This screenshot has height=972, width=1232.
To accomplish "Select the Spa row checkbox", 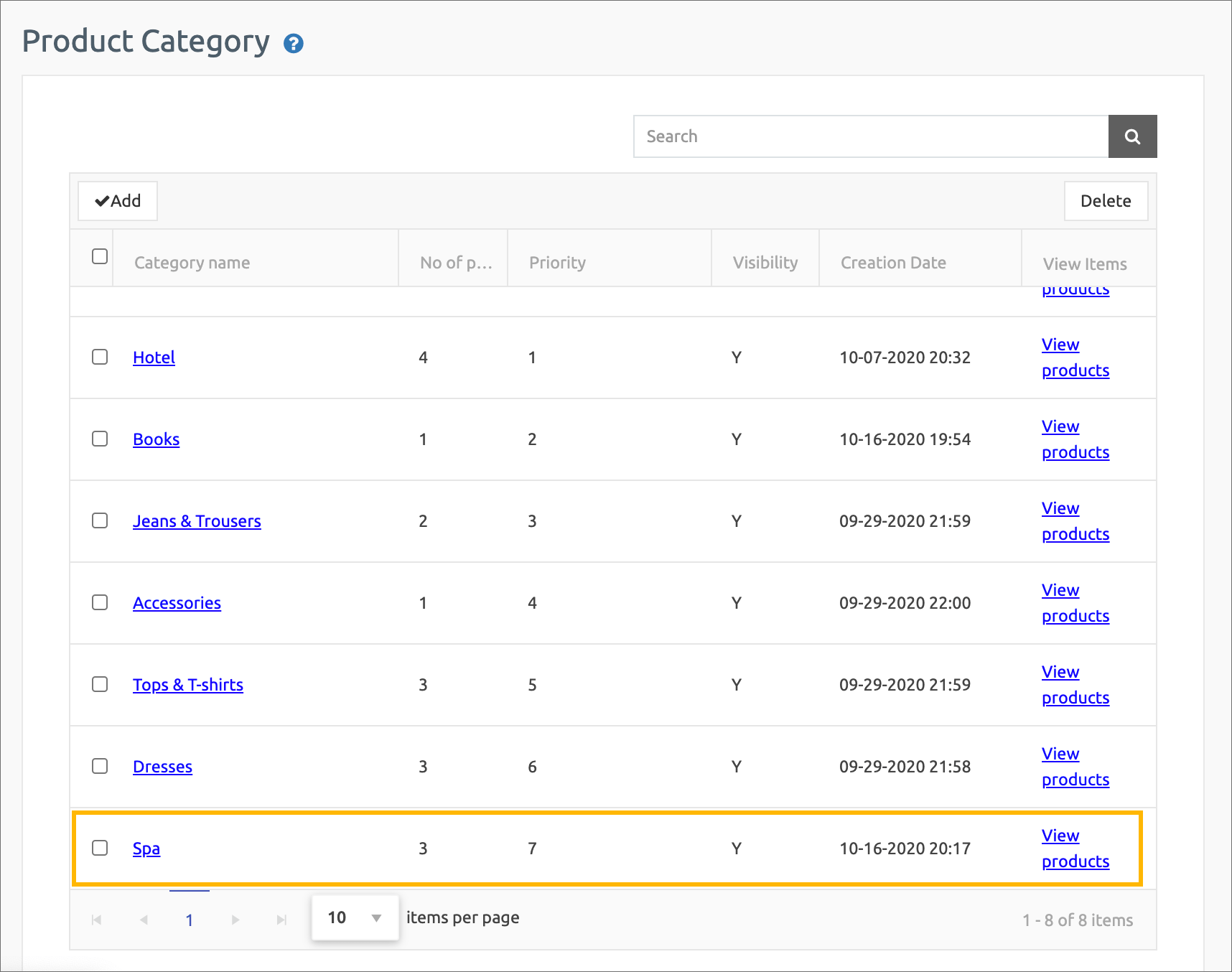I will pyautogui.click(x=100, y=848).
